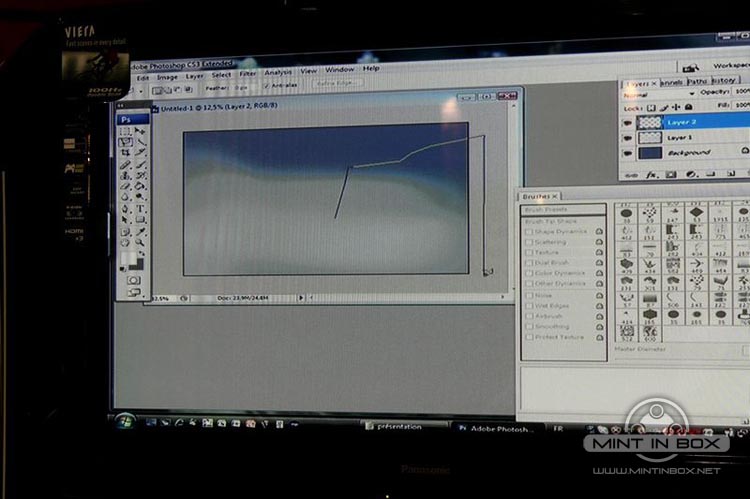Enable Wet Edges checkbox
Image resolution: width=750 pixels, height=499 pixels.
coord(529,306)
